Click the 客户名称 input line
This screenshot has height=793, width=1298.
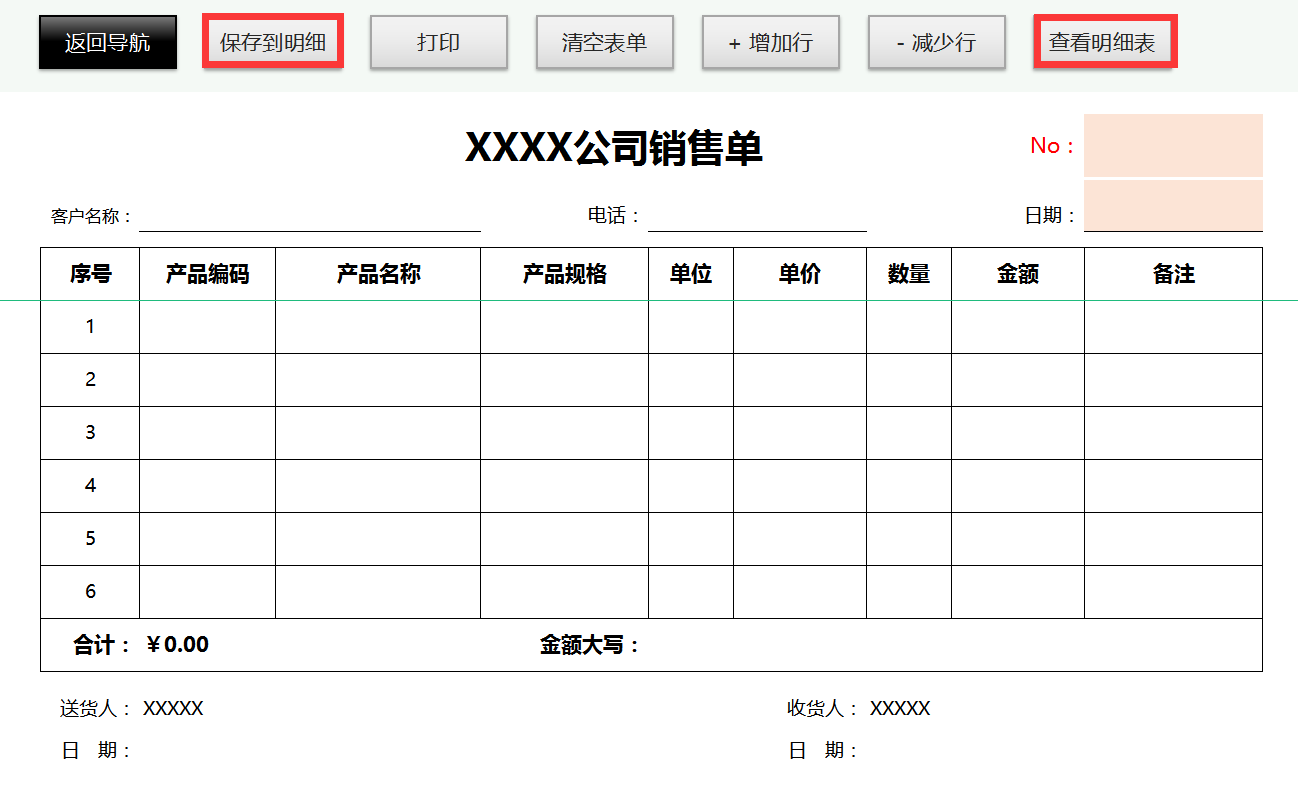click(310, 216)
